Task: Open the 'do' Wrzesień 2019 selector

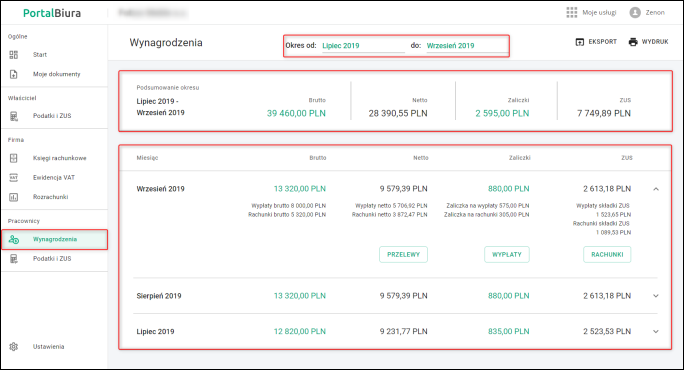Action: click(467, 46)
